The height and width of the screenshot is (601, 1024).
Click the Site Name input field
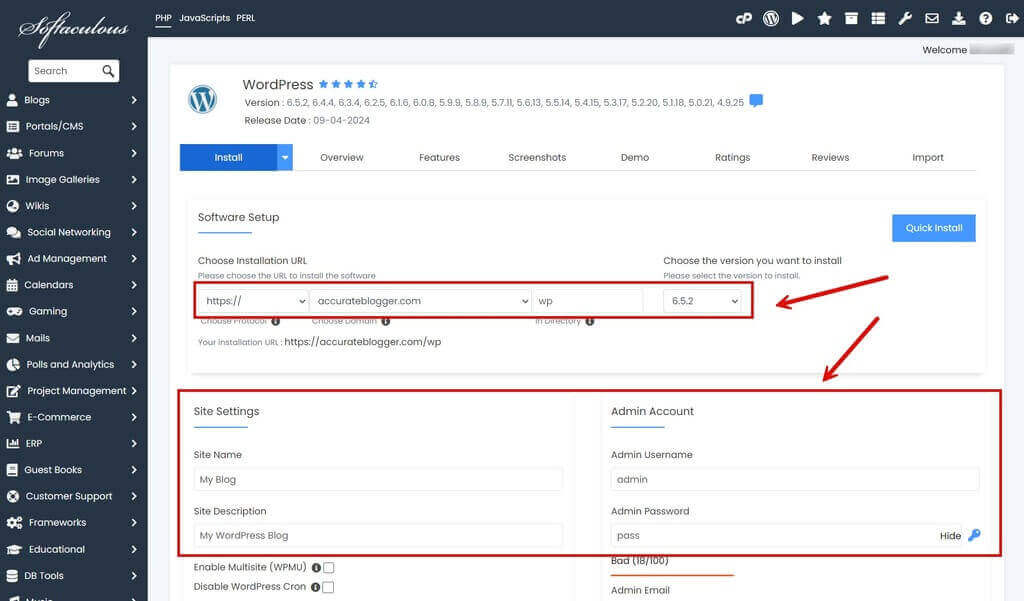378,479
